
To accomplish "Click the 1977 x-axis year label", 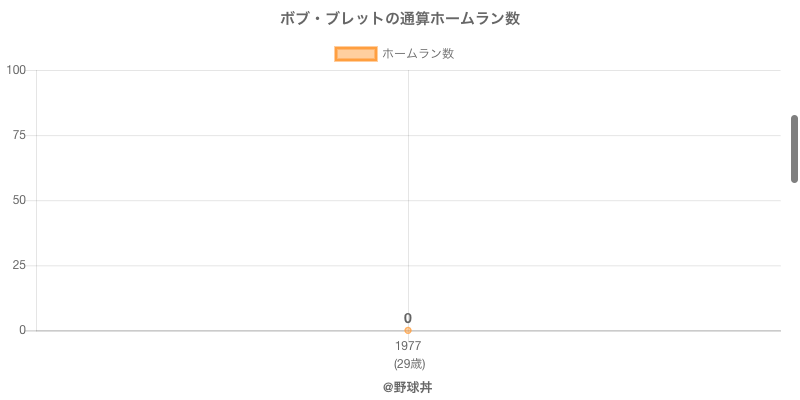I will click(408, 346).
